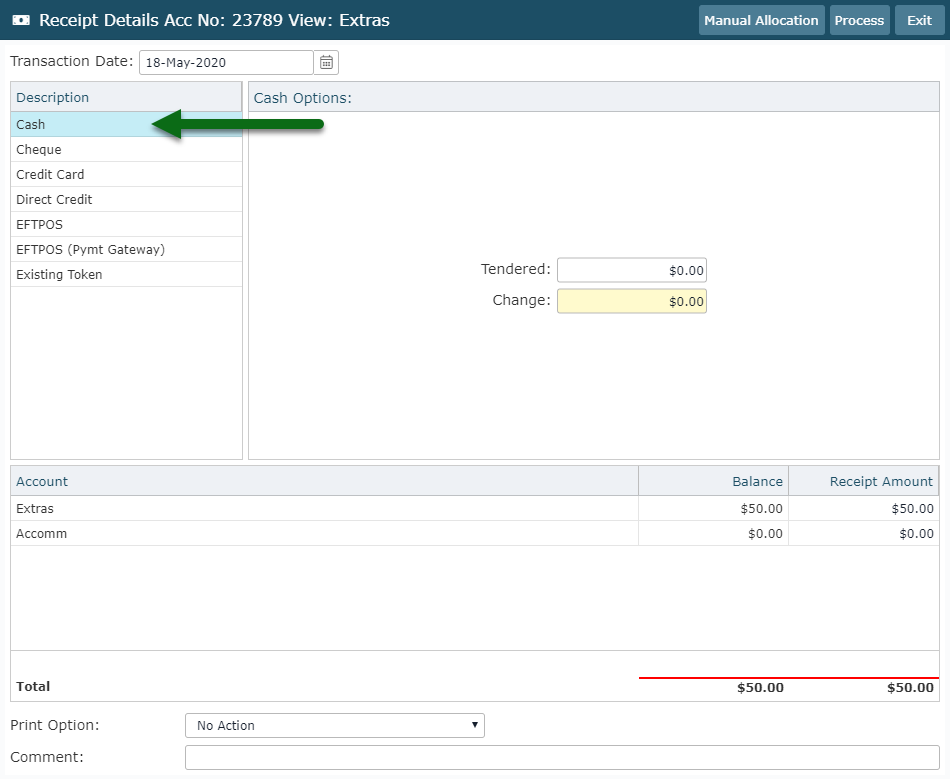Click the Account column header
Viewport: 950px width, 779px height.
tap(324, 482)
